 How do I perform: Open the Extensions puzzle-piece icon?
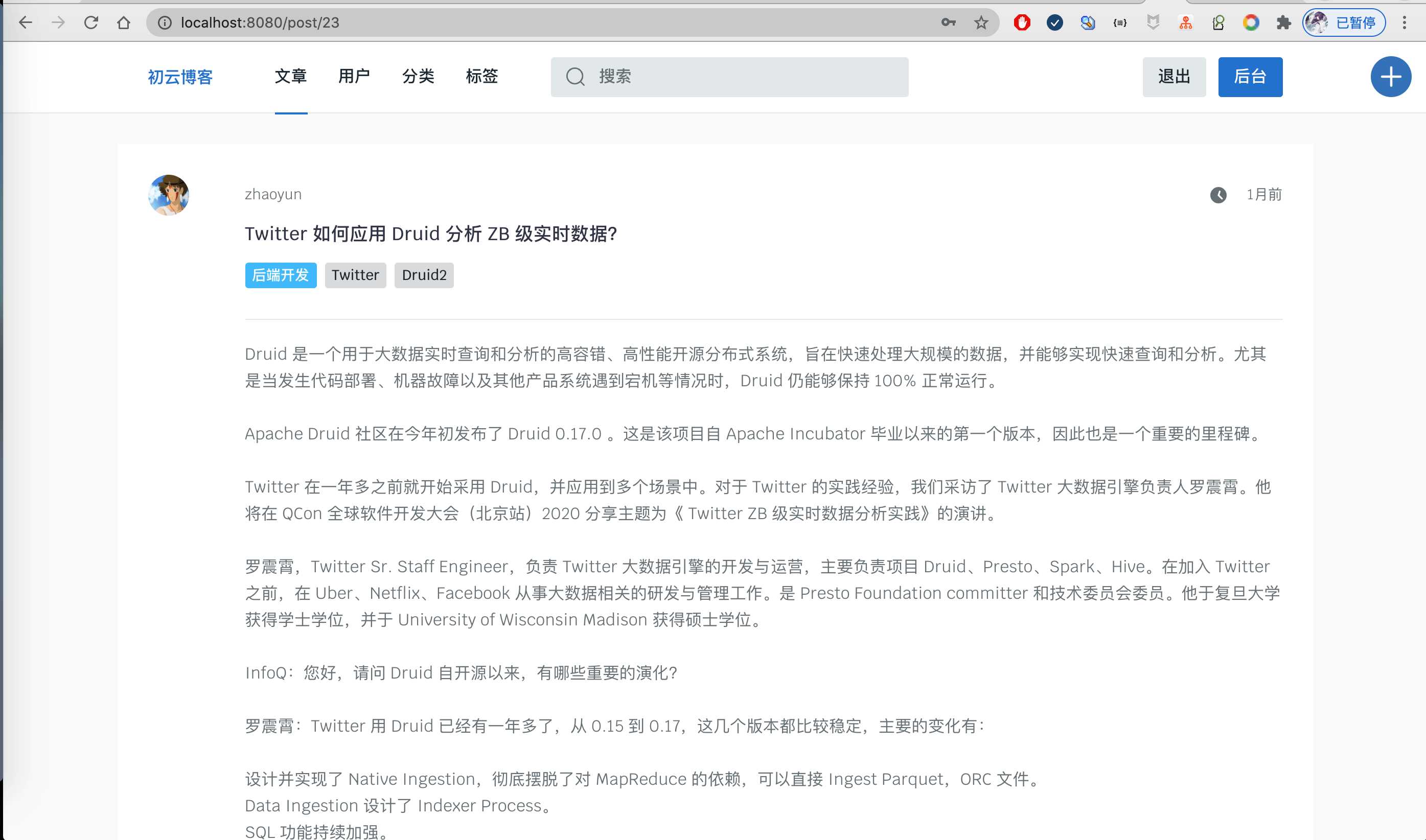tap(1283, 22)
